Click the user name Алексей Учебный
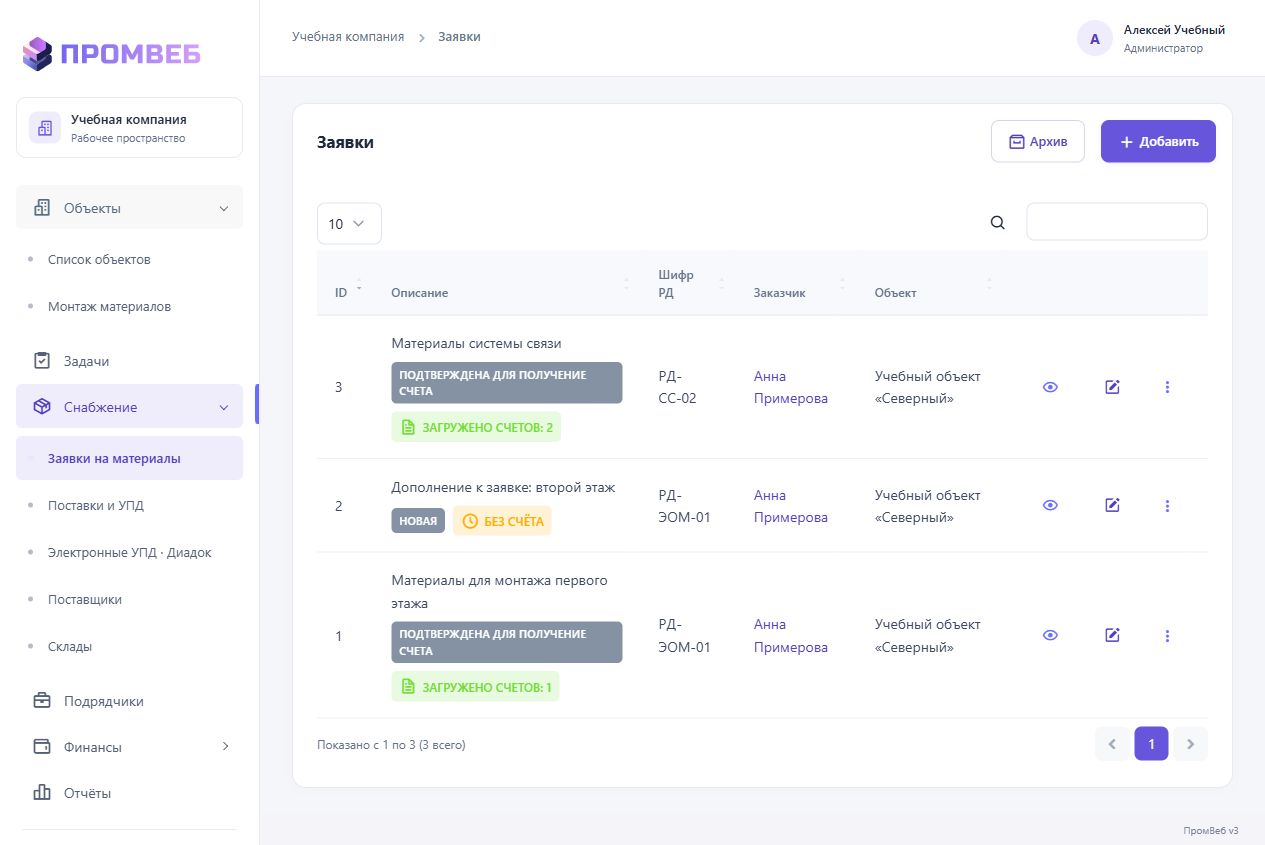Image resolution: width=1265 pixels, height=845 pixels. coord(1174,30)
